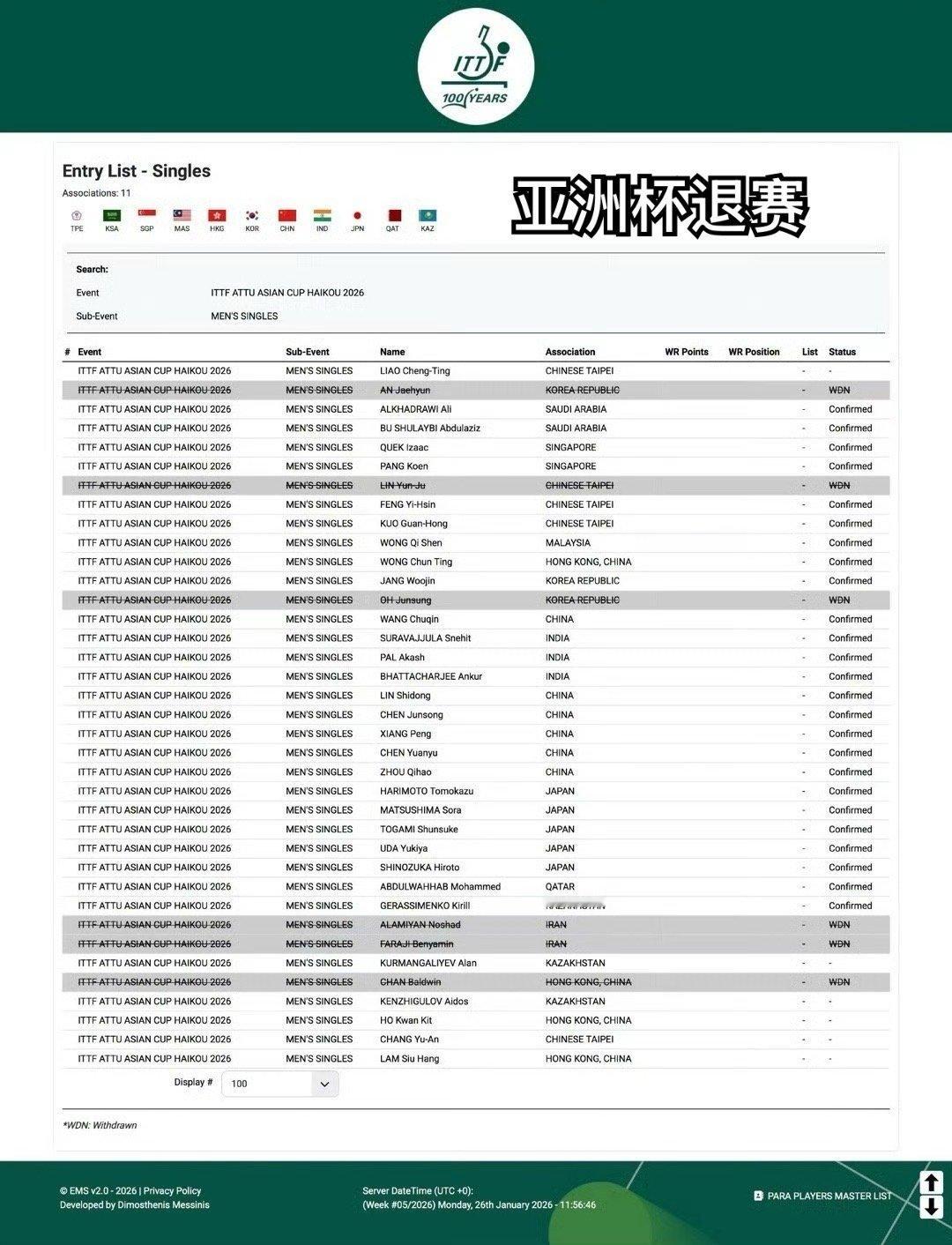Select the JPN association flag
Screen dimensions: 952x1245
click(x=357, y=215)
